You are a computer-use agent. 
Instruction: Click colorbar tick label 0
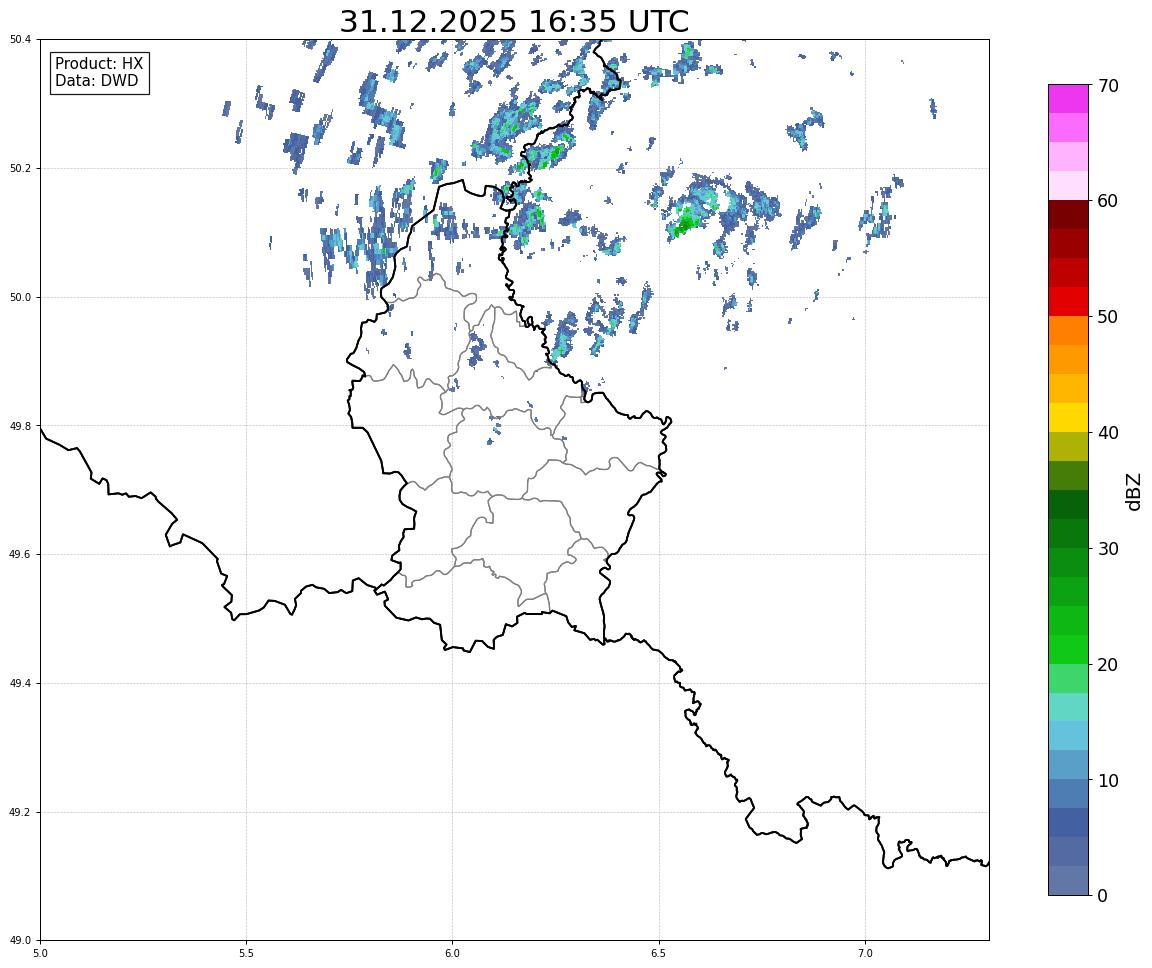point(1102,895)
